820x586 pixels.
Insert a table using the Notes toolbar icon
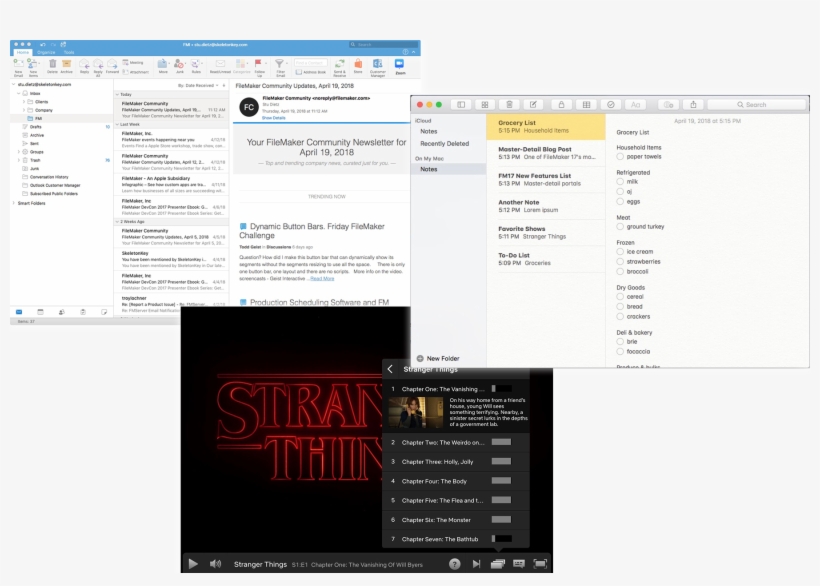point(586,104)
